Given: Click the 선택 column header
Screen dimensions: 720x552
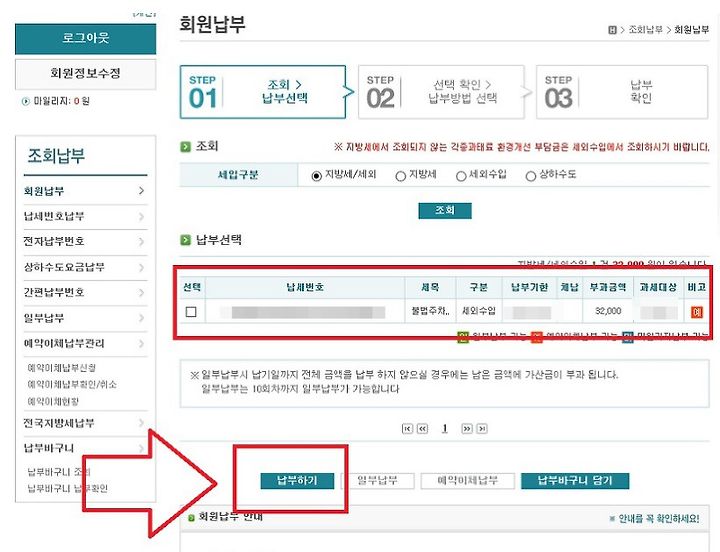Looking at the screenshot, I should [192, 287].
